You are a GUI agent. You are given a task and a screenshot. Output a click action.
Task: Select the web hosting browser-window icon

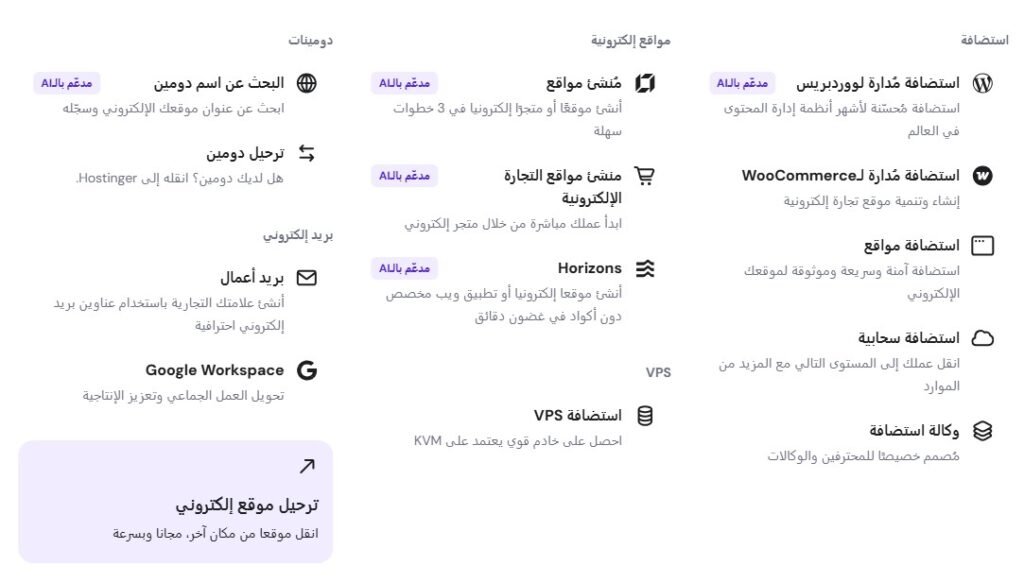(x=982, y=245)
